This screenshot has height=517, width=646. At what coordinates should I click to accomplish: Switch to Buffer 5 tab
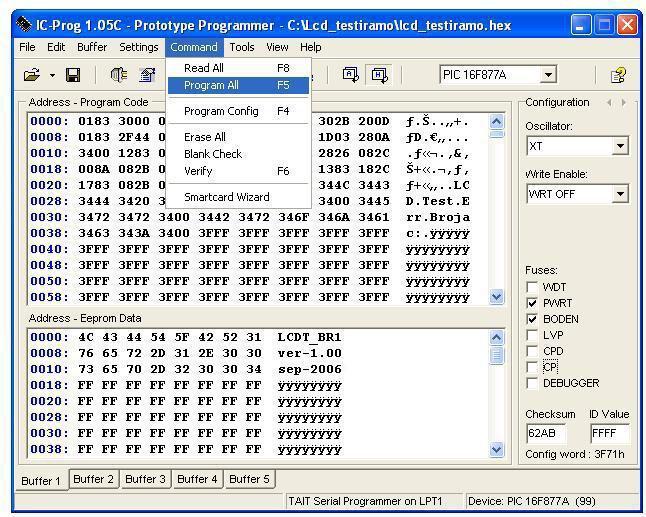(249, 479)
